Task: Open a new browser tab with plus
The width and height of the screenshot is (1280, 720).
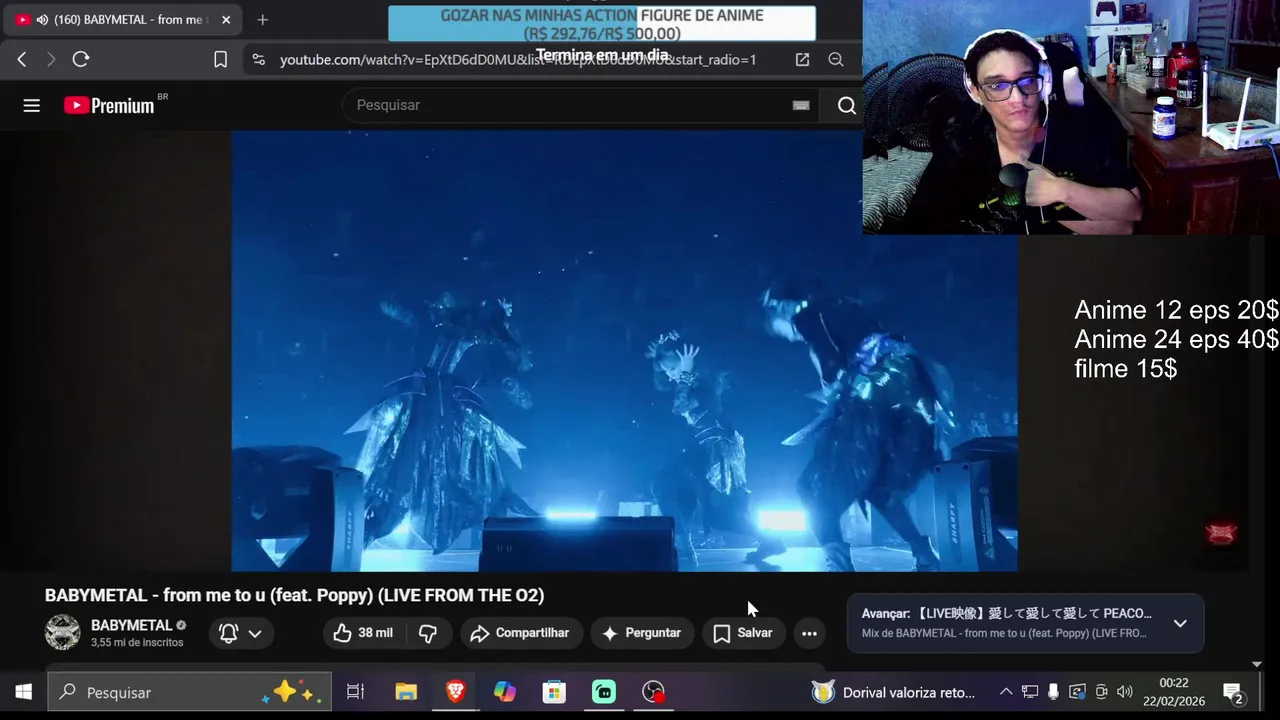Action: coord(262,20)
